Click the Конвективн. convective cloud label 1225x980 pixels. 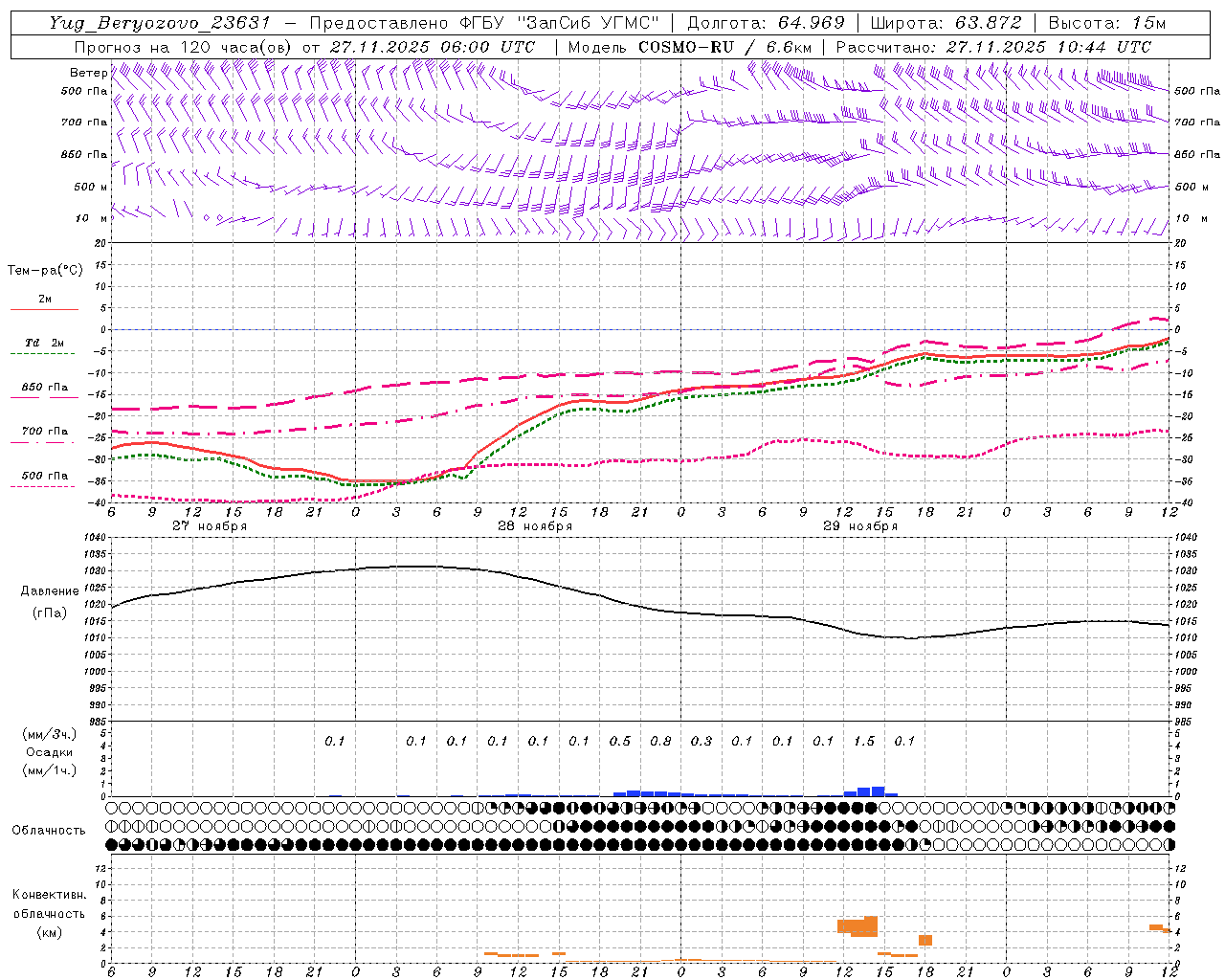(49, 895)
